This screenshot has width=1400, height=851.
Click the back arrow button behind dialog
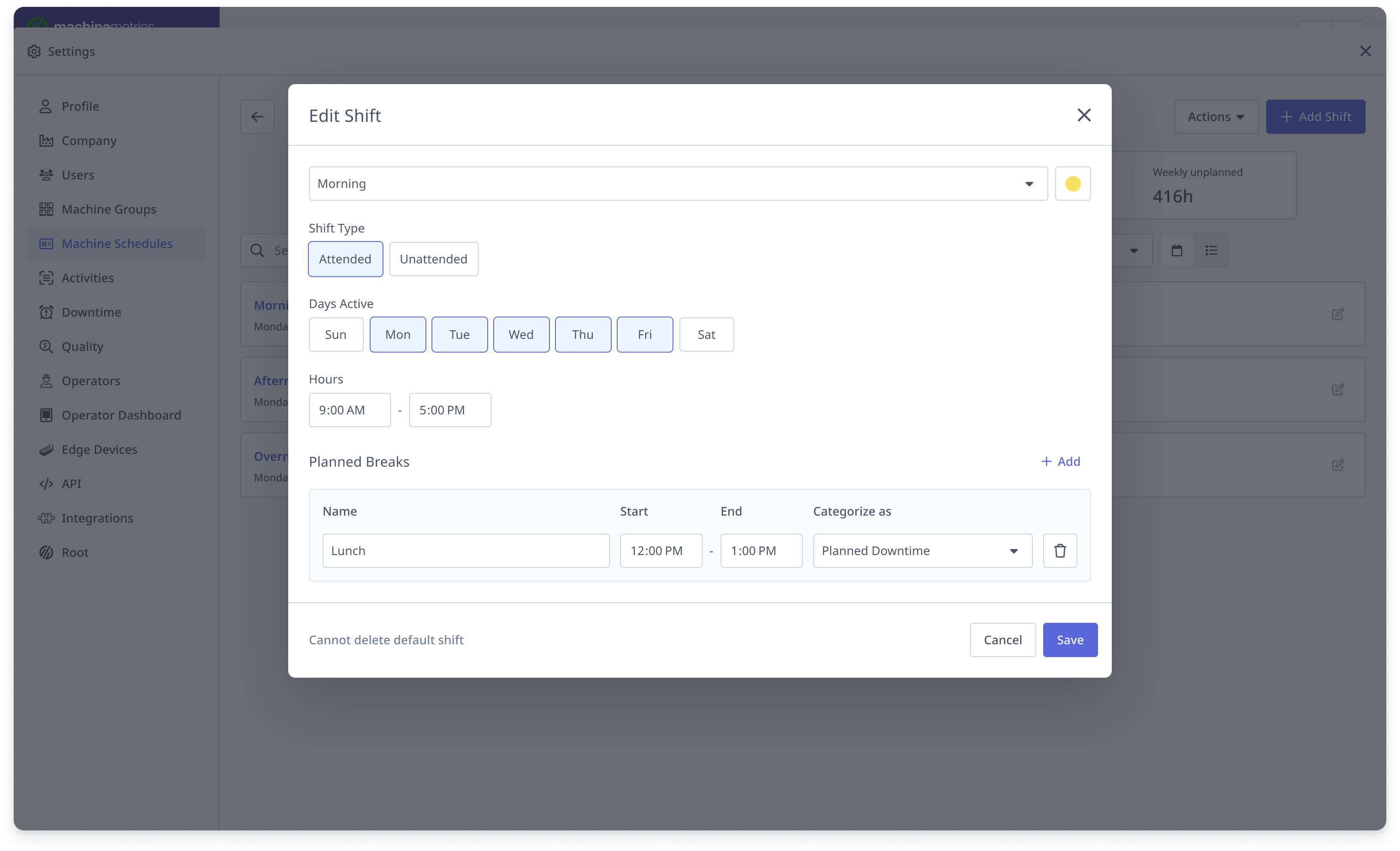(x=257, y=117)
